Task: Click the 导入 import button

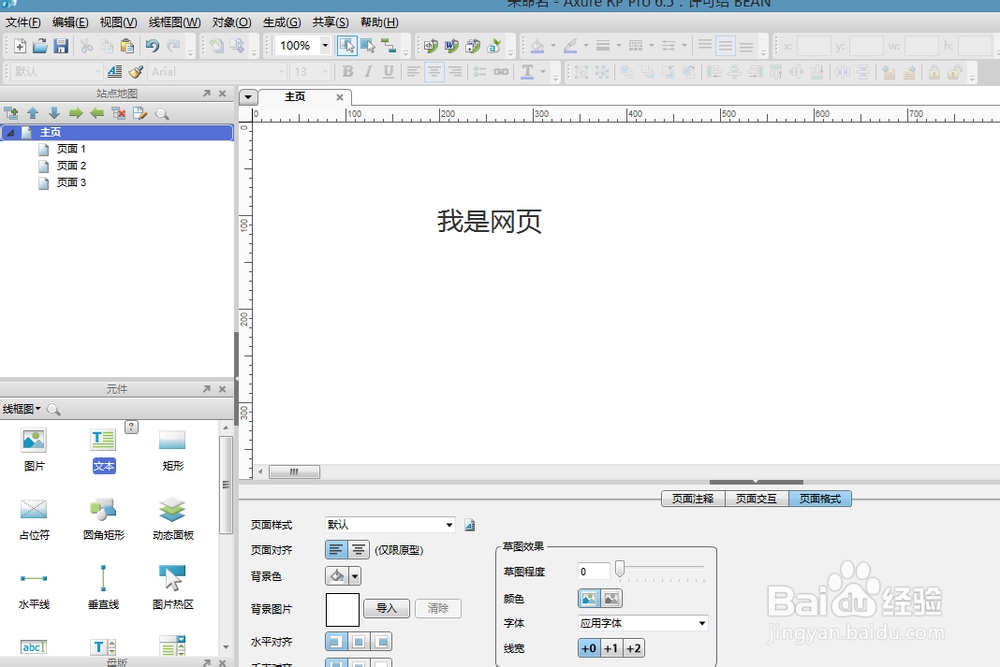Action: tap(386, 608)
